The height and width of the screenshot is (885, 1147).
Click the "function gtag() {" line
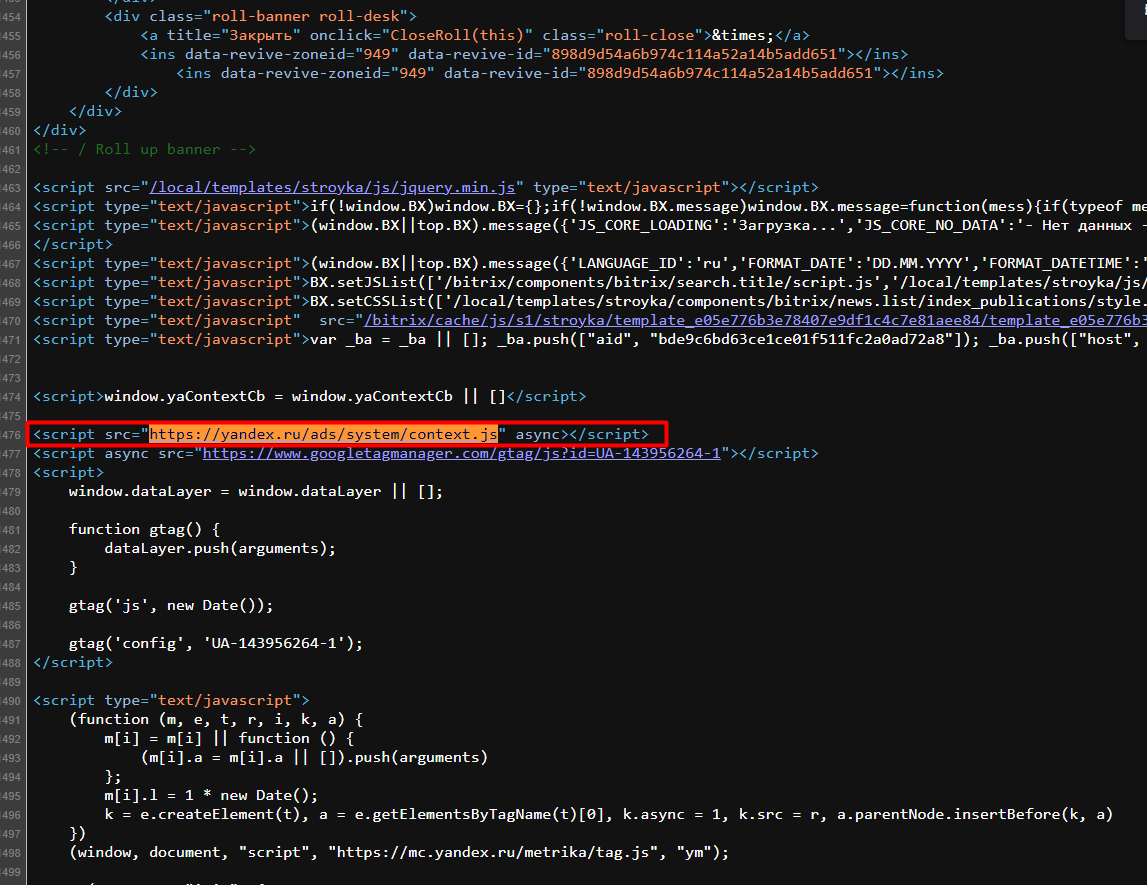click(144, 530)
